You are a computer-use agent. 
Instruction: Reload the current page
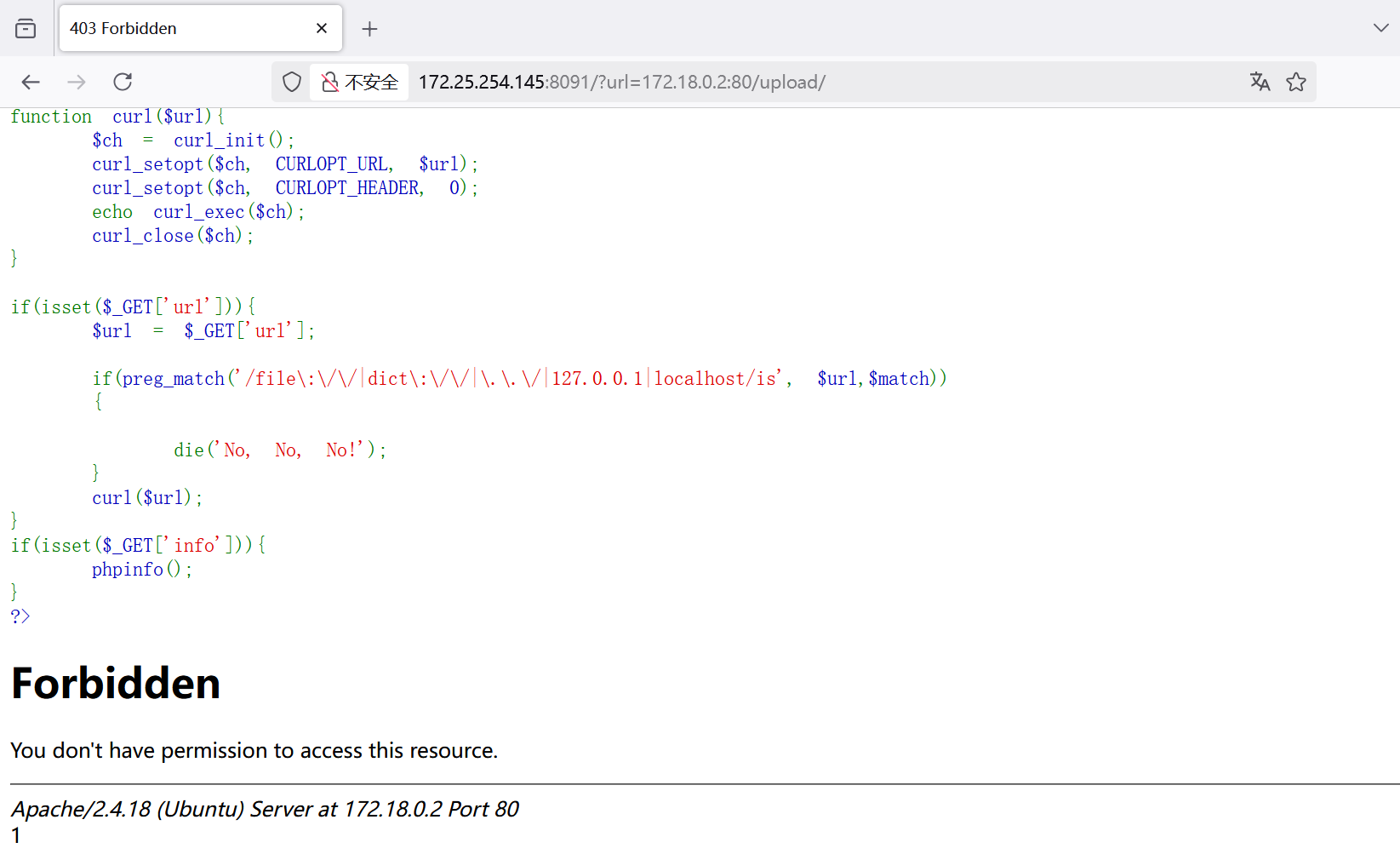(123, 82)
